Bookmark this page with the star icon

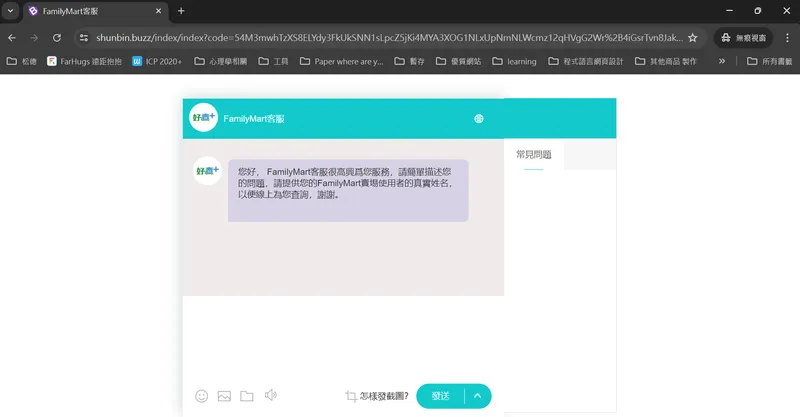pyautogui.click(x=692, y=38)
